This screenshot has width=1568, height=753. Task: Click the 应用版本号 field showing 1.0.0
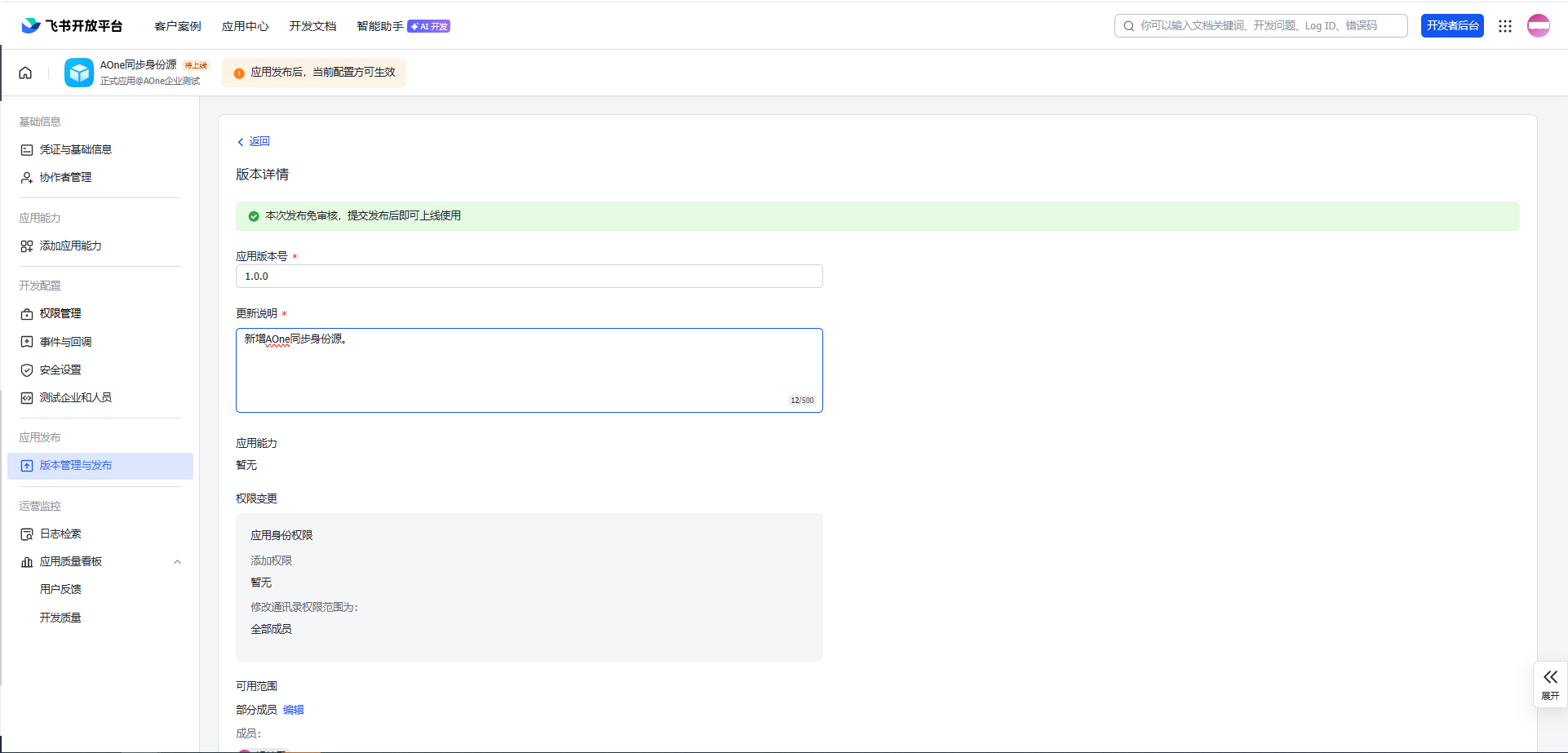(529, 277)
